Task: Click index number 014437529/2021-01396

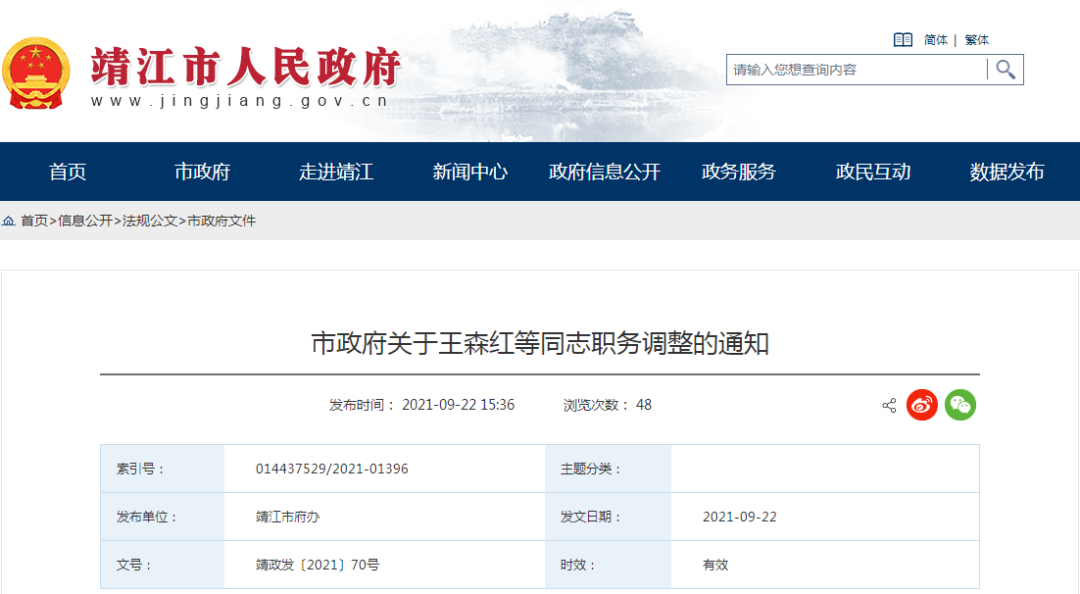Action: (x=332, y=469)
